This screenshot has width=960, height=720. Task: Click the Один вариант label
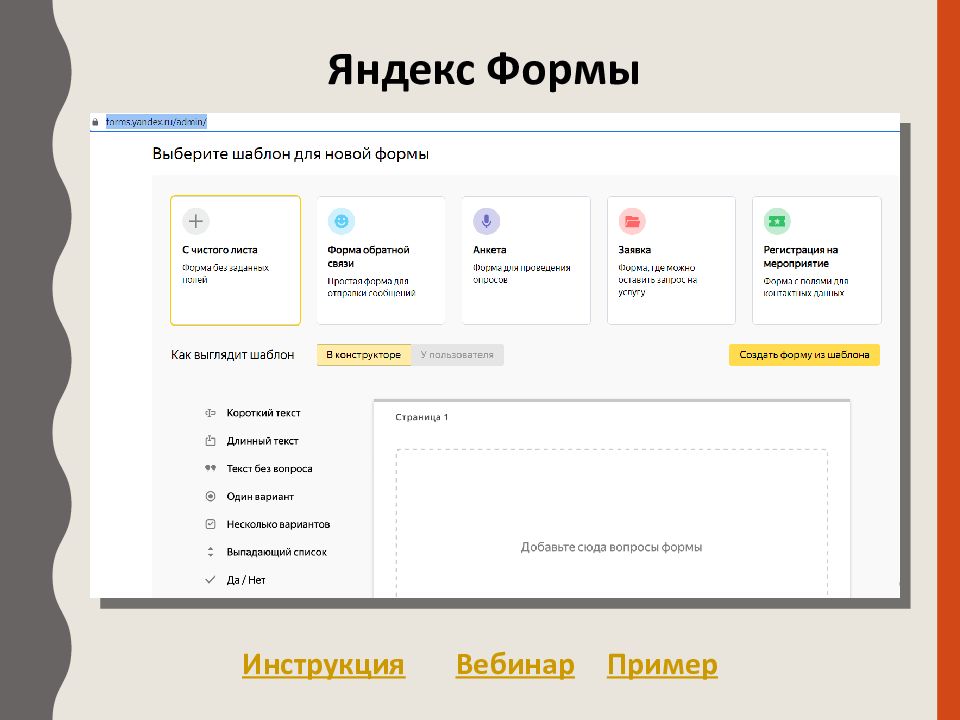[260, 497]
